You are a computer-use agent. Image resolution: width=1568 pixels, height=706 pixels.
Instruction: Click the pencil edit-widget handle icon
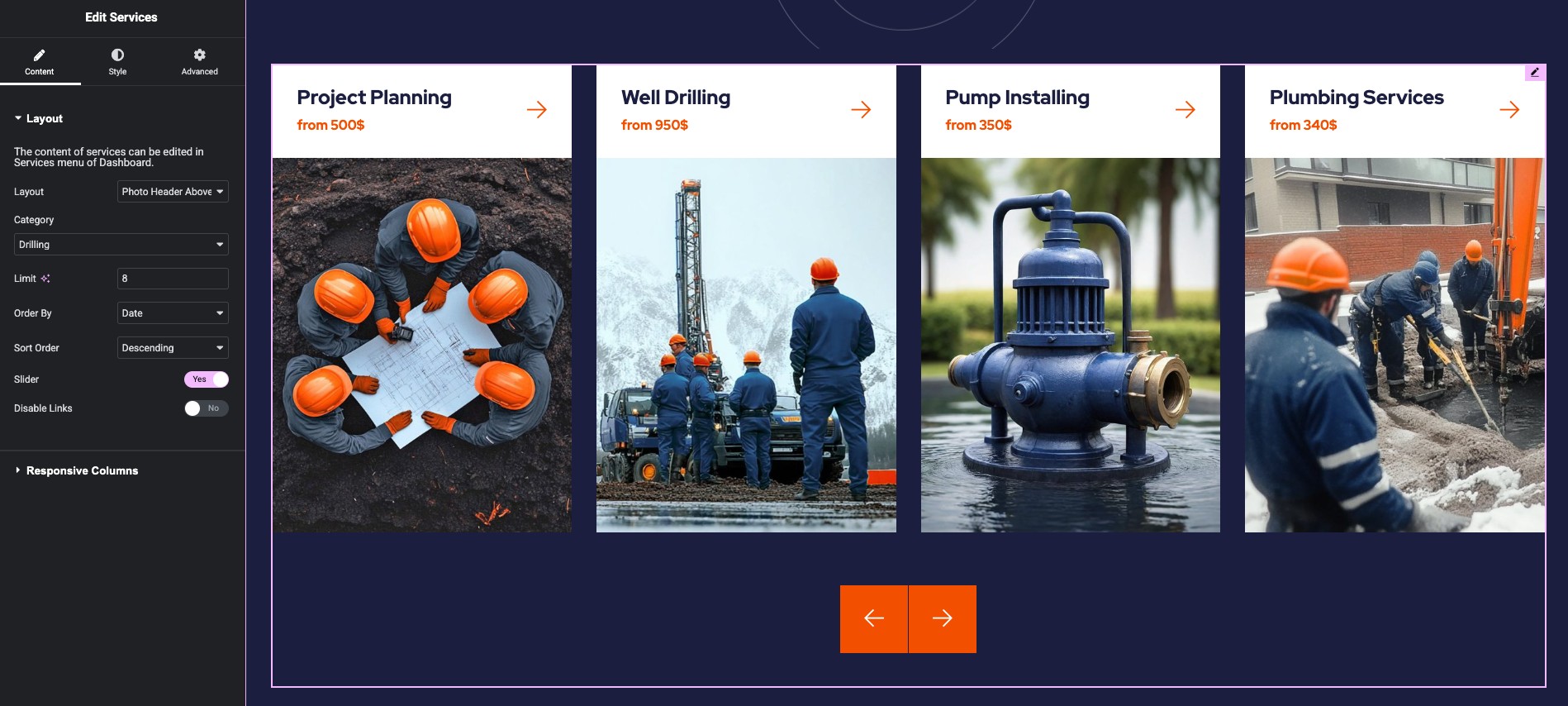pyautogui.click(x=1535, y=73)
